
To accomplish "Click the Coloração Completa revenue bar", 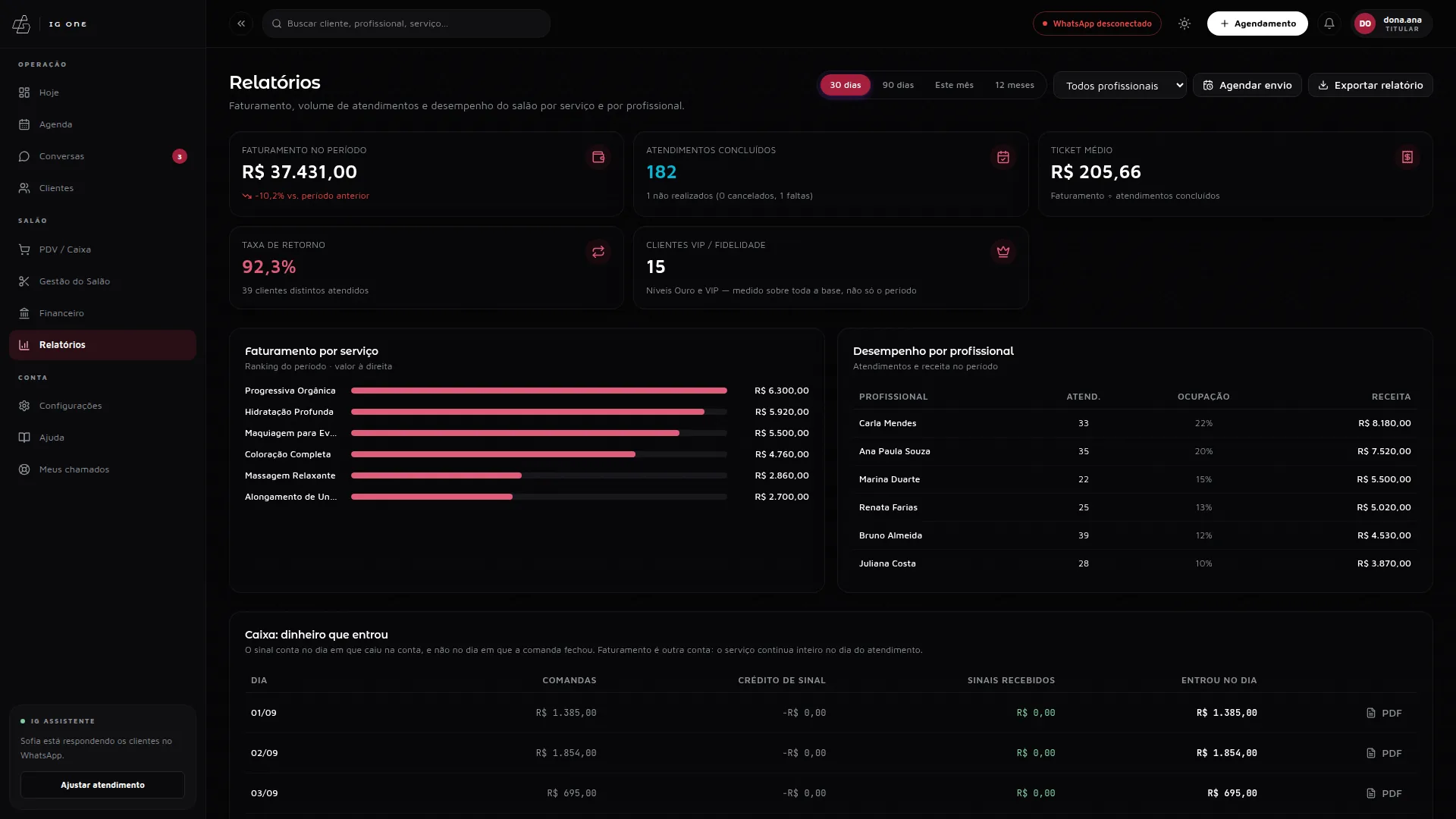I will [x=493, y=454].
